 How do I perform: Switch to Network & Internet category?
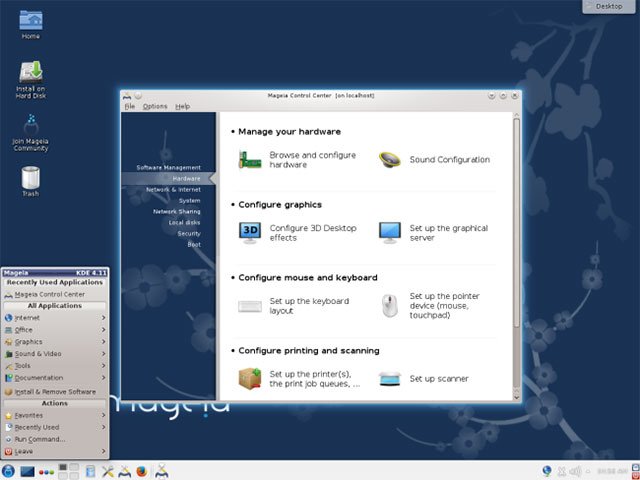(173, 189)
